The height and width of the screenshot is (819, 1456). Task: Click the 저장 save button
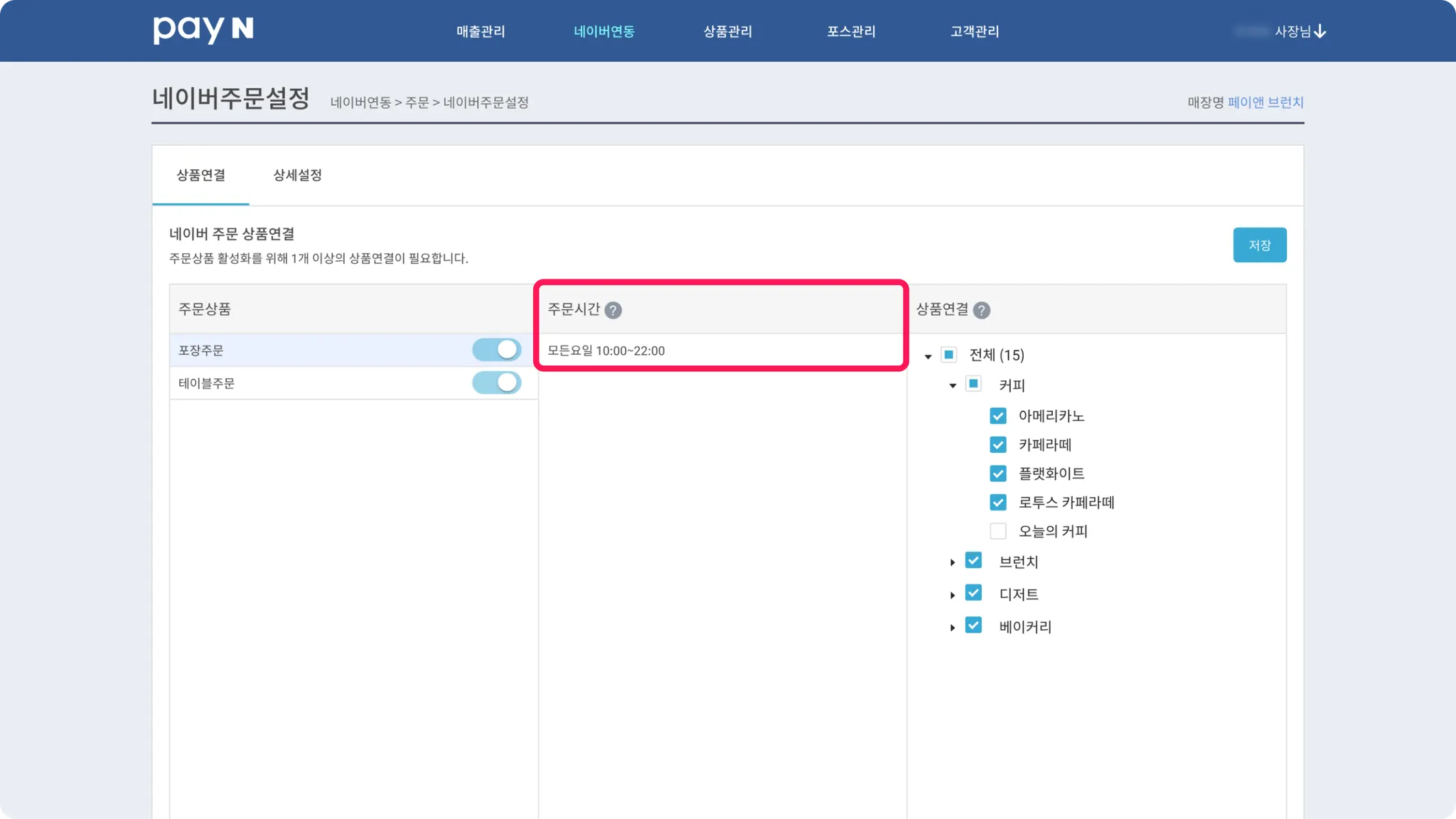[1259, 245]
